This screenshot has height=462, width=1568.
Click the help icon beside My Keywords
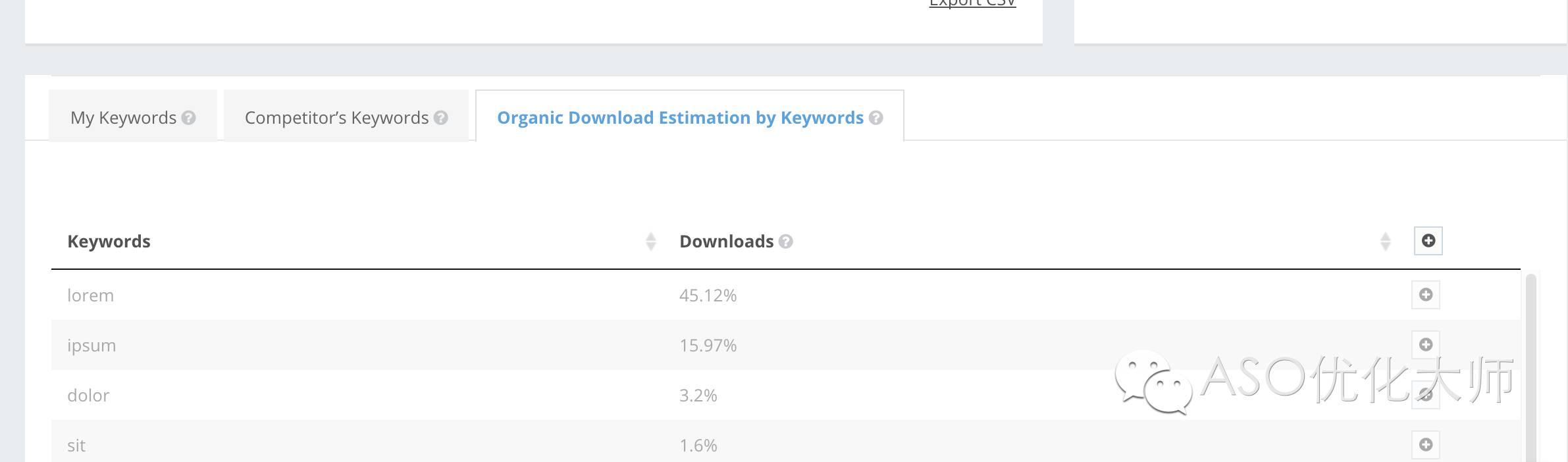coord(188,118)
